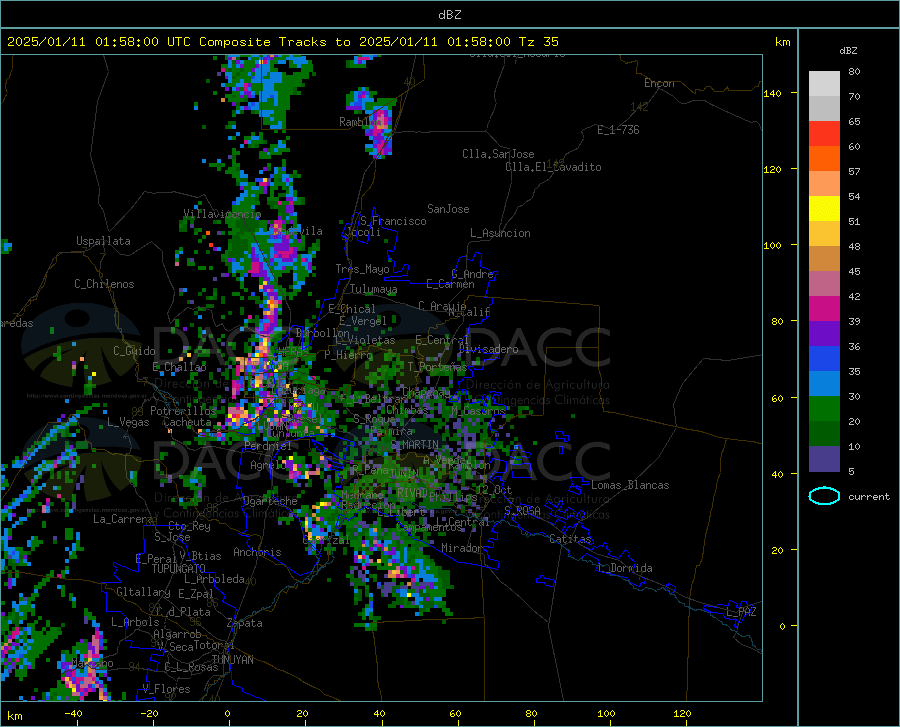Viewport: 900px width, 727px height.
Task: Click the 140 km vertical axis tick
Action: (773, 93)
